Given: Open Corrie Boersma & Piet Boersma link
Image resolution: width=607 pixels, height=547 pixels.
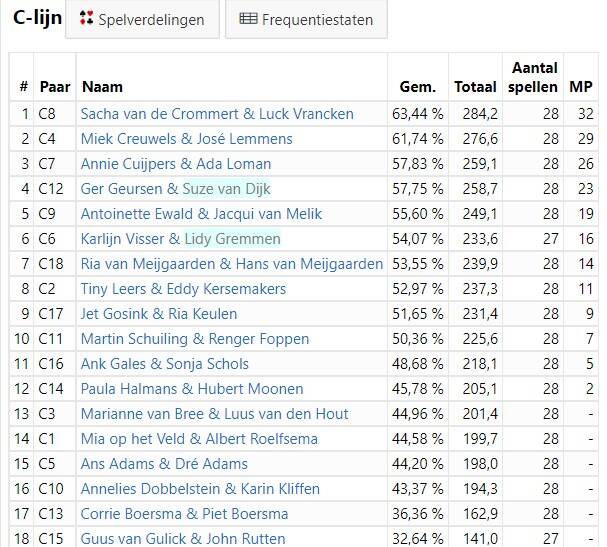Looking at the screenshot, I should 184,514.
